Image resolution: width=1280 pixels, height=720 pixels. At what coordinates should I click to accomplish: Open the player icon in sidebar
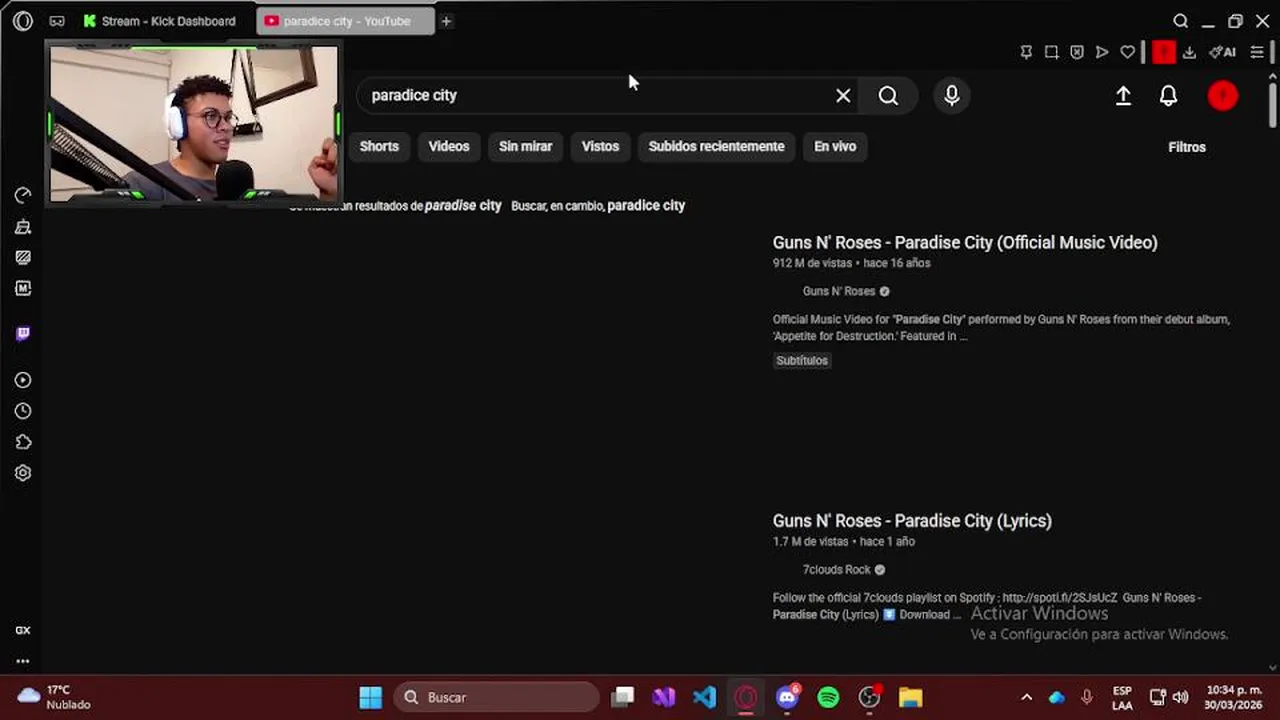point(23,380)
